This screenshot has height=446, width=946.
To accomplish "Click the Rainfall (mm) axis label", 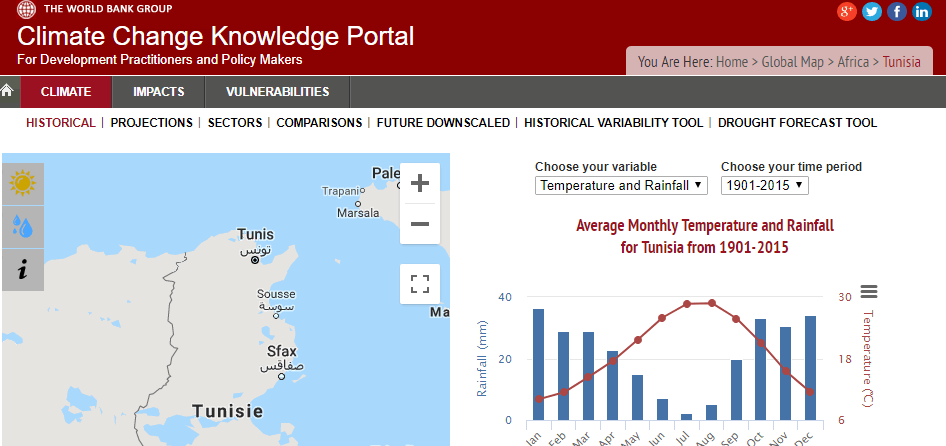I will 481,358.
